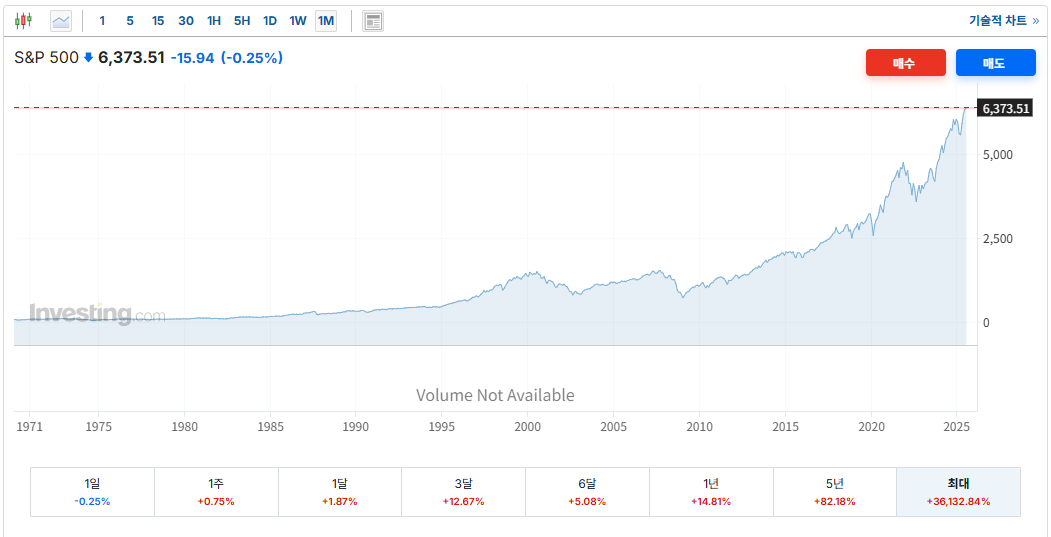This screenshot has height=537, width=1051.
Task: Set chart interval to 5 minutes
Action: (130, 21)
